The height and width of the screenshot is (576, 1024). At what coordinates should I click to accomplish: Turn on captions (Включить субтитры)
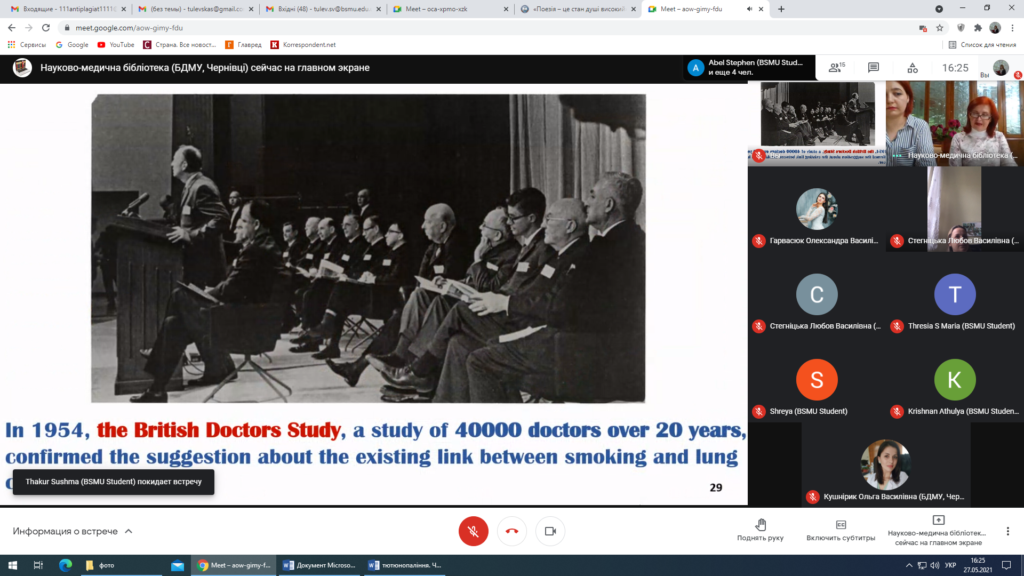[x=841, y=529]
